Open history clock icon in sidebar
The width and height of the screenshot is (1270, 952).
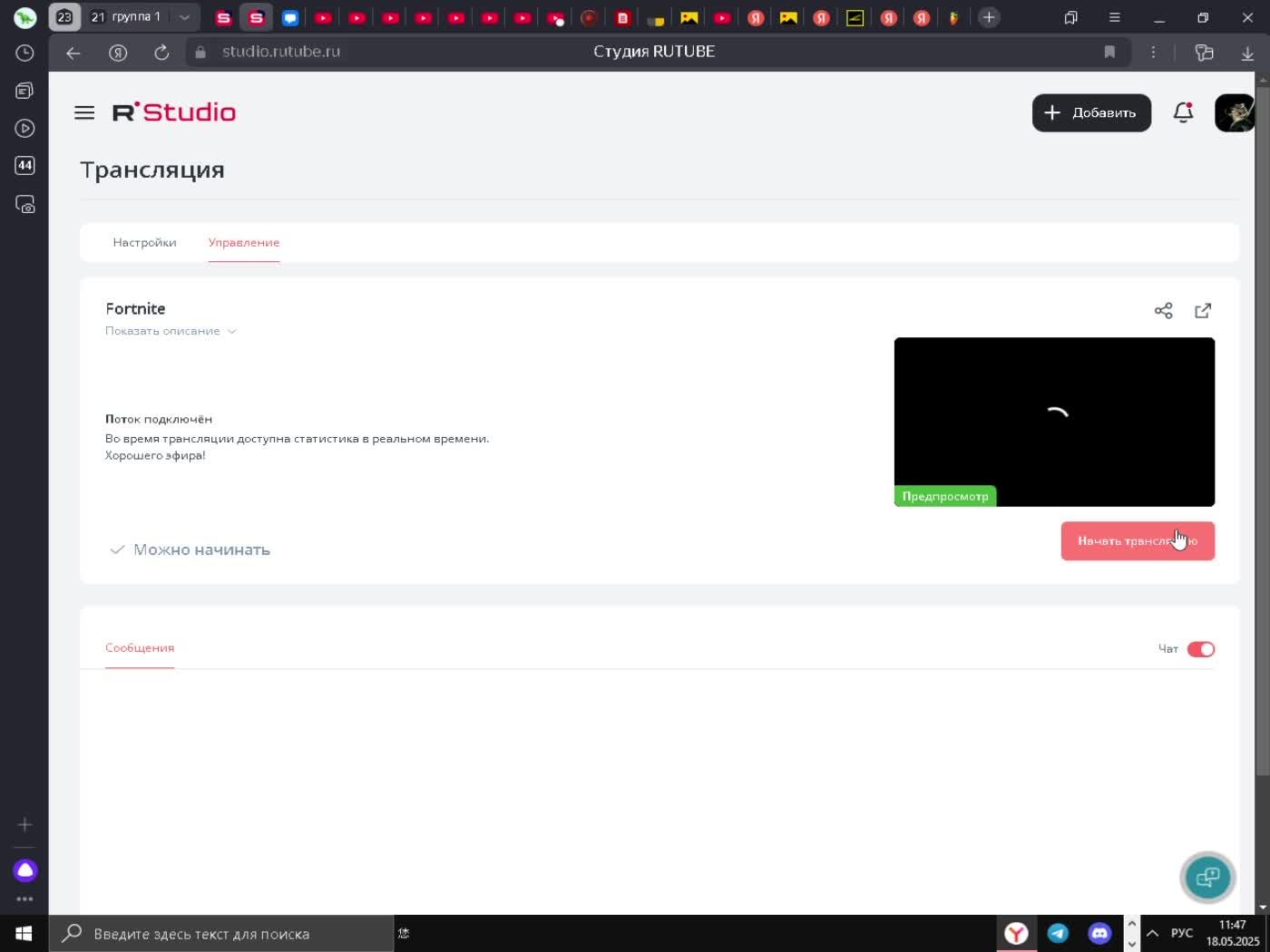click(x=24, y=53)
